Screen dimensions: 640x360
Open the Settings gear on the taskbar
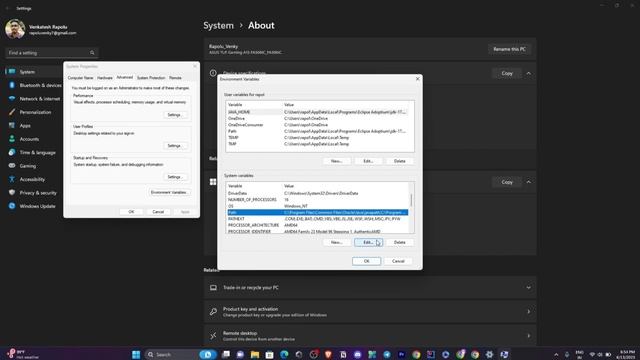point(489,354)
